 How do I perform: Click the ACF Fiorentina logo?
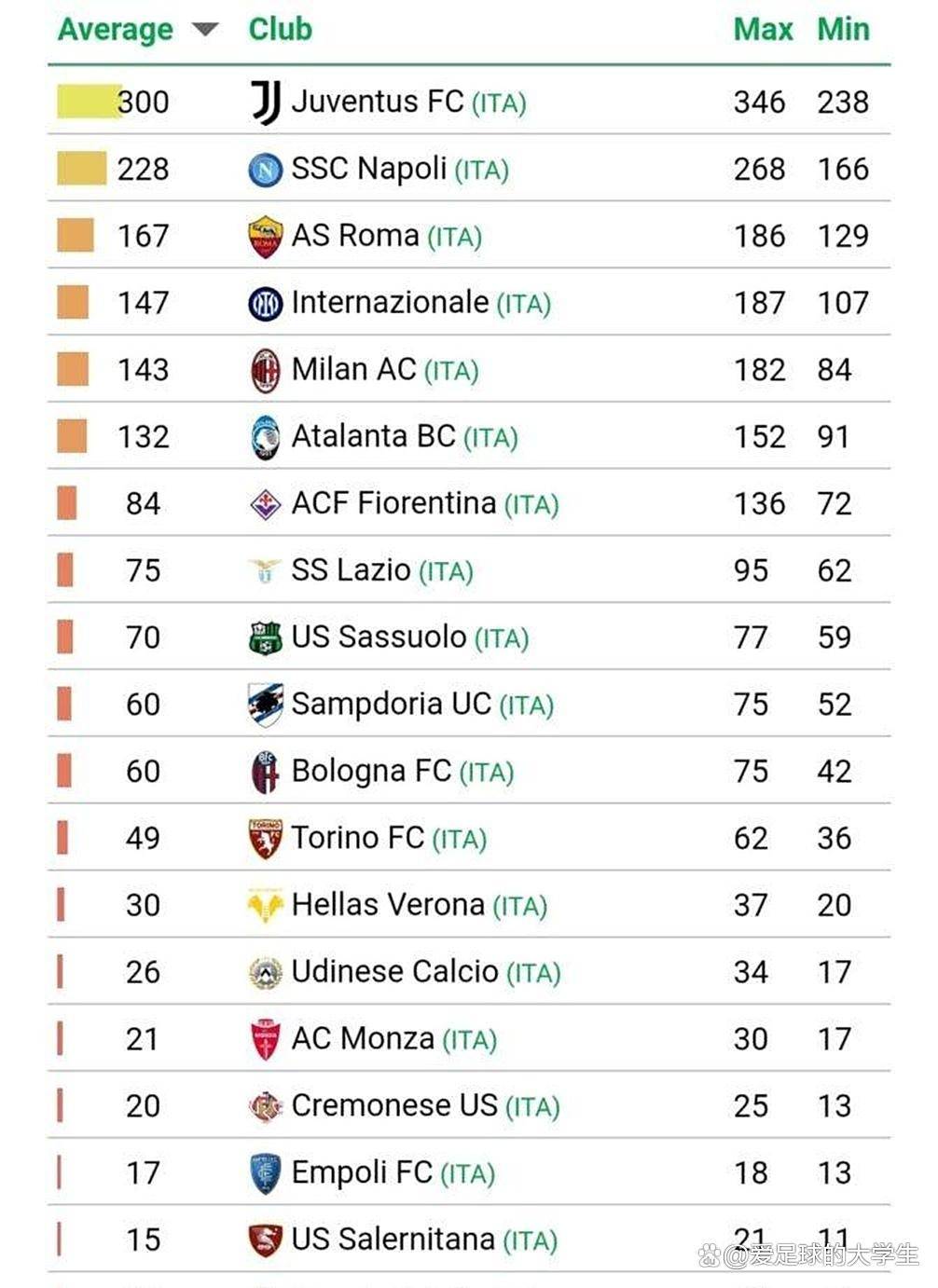(x=266, y=504)
